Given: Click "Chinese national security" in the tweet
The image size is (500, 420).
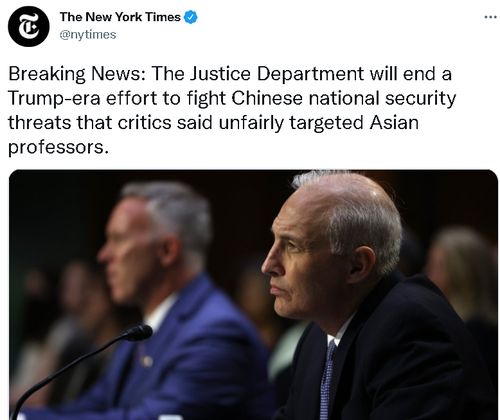Looking at the screenshot, I should click(x=344, y=98).
